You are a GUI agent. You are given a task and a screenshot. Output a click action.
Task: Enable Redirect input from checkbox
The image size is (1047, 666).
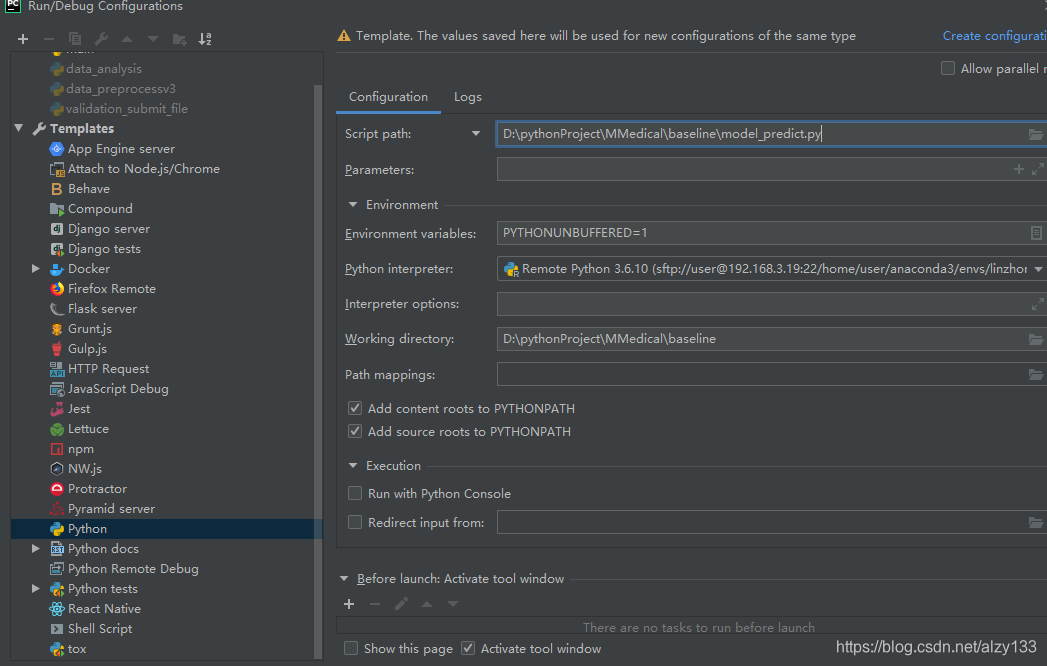pyautogui.click(x=355, y=522)
